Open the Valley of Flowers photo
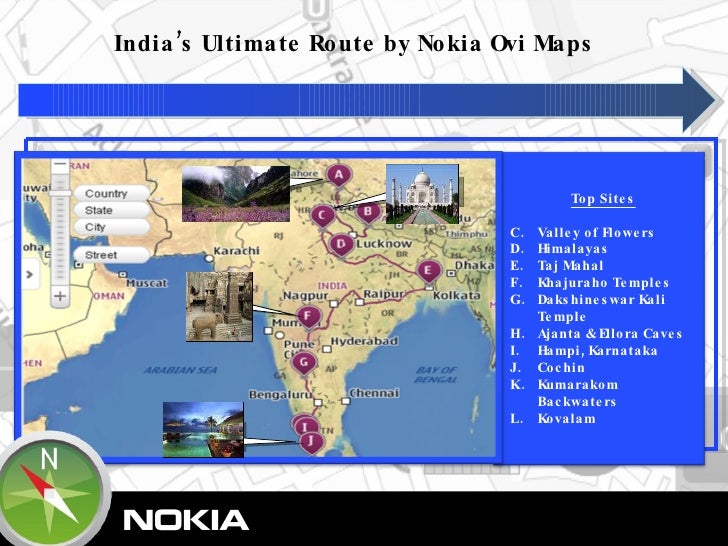Image resolution: width=728 pixels, height=546 pixels. [236, 193]
